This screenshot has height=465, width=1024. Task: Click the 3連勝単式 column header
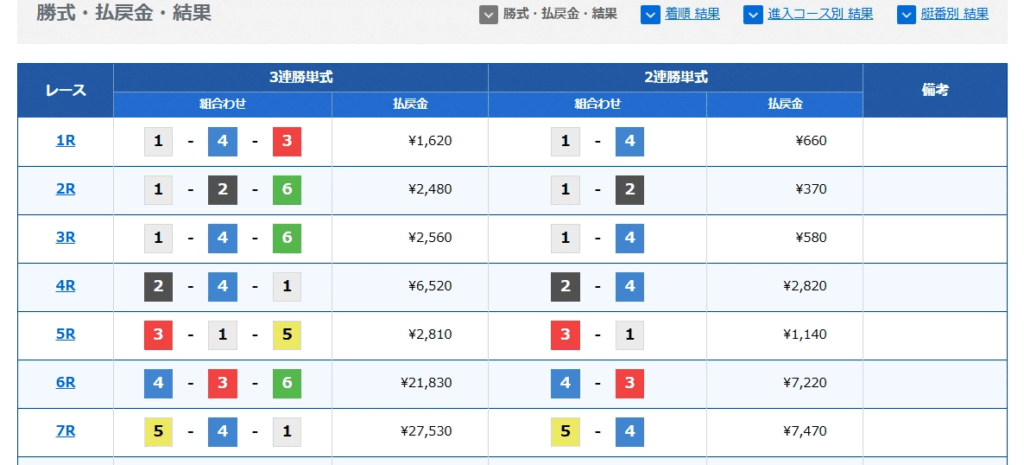coord(300,77)
